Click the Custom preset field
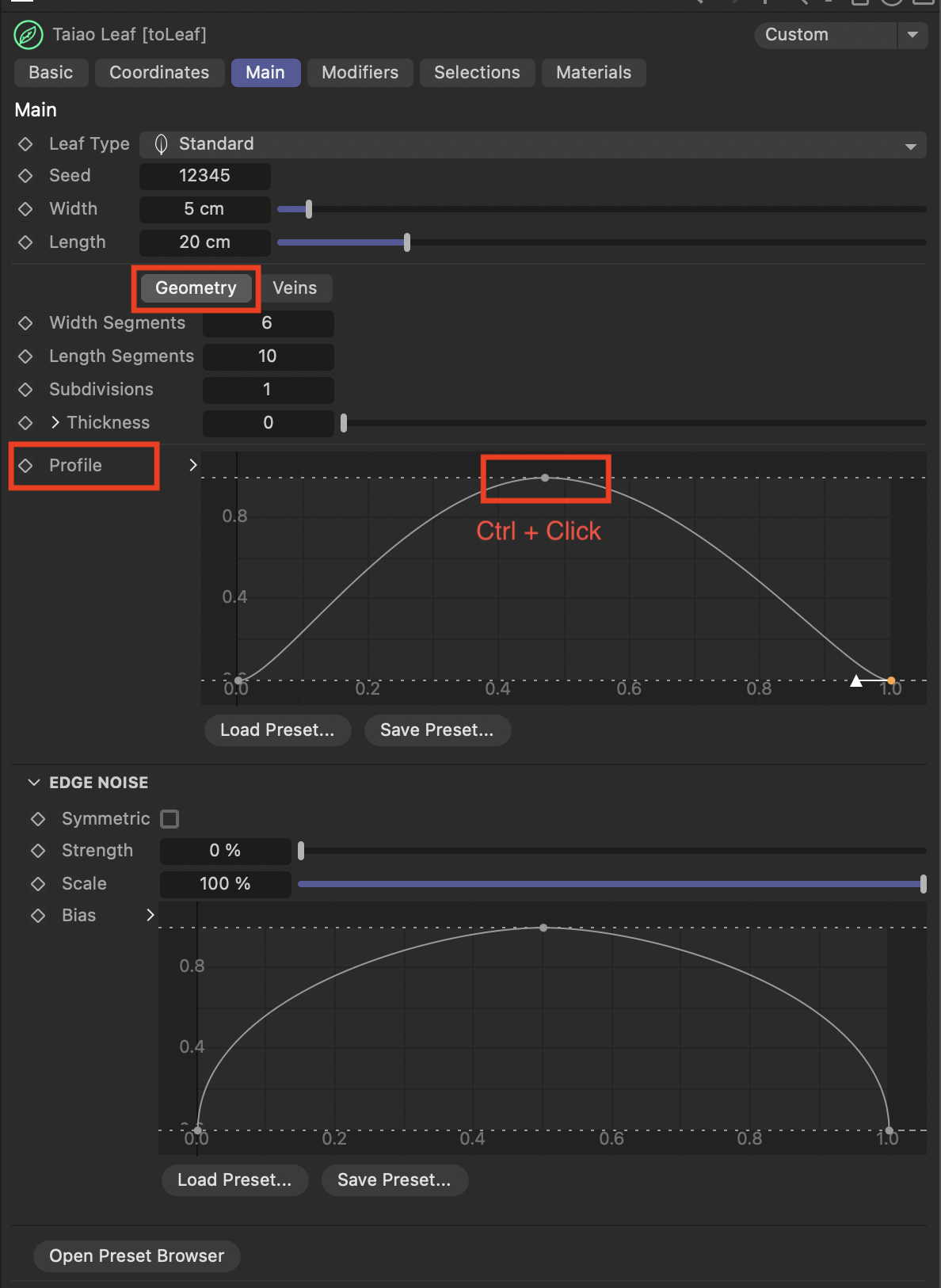Image resolution: width=941 pixels, height=1288 pixels. tap(825, 35)
